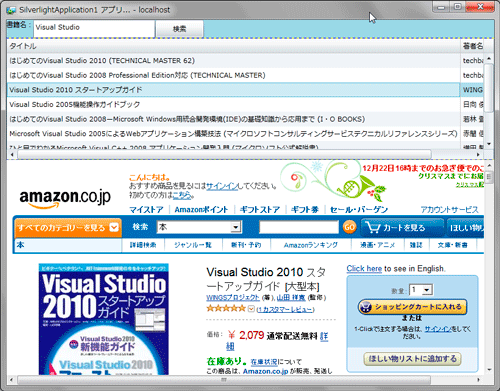Click the Visual Studio 2010 book cover
The width and height of the screenshot is (500, 391).
coord(104,319)
